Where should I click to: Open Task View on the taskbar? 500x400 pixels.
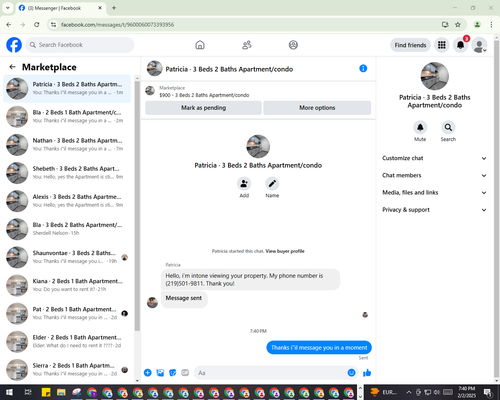pos(28,392)
